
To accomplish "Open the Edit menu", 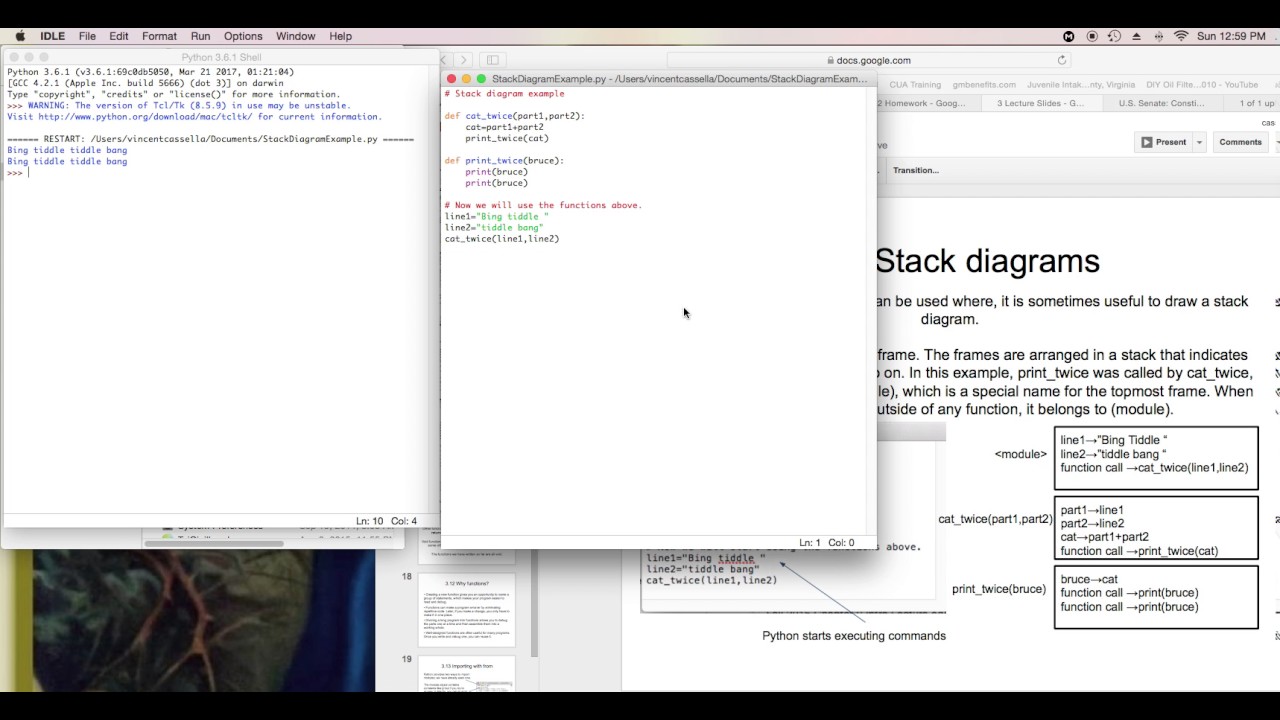I will point(119,36).
